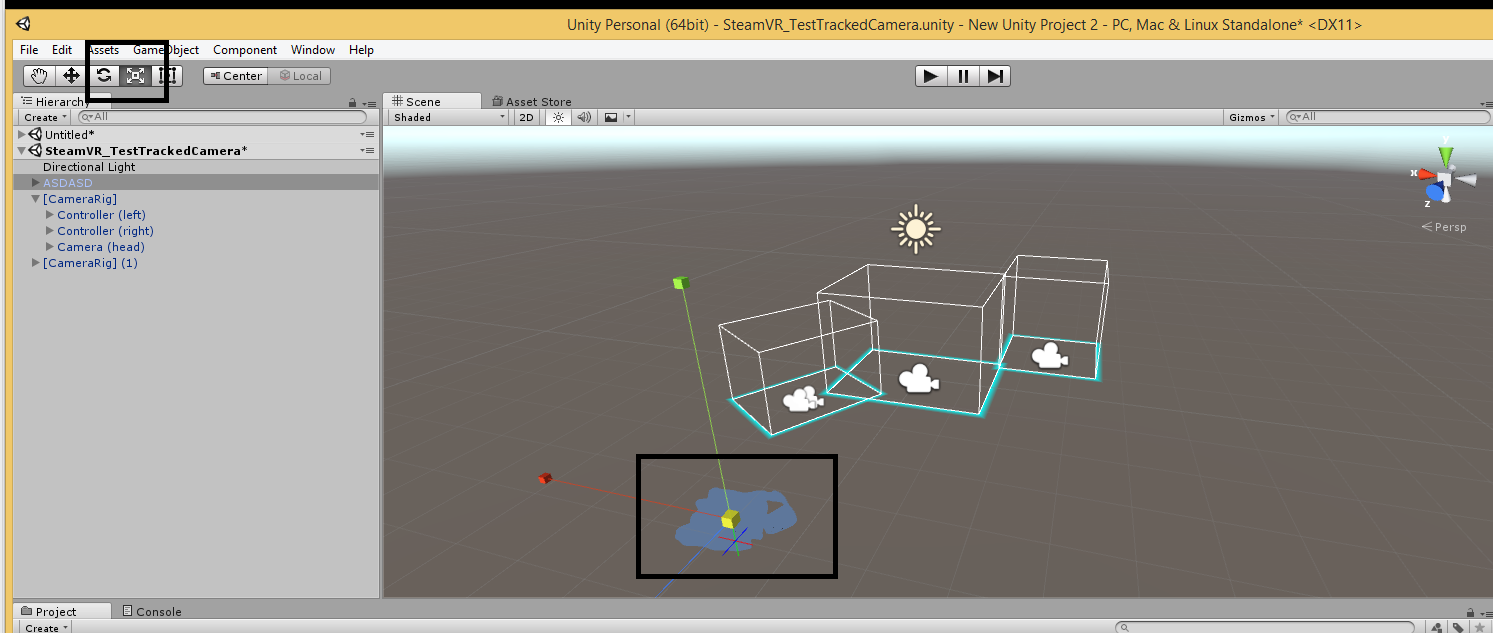
Task: Toggle scene lighting sun button
Action: (559, 117)
